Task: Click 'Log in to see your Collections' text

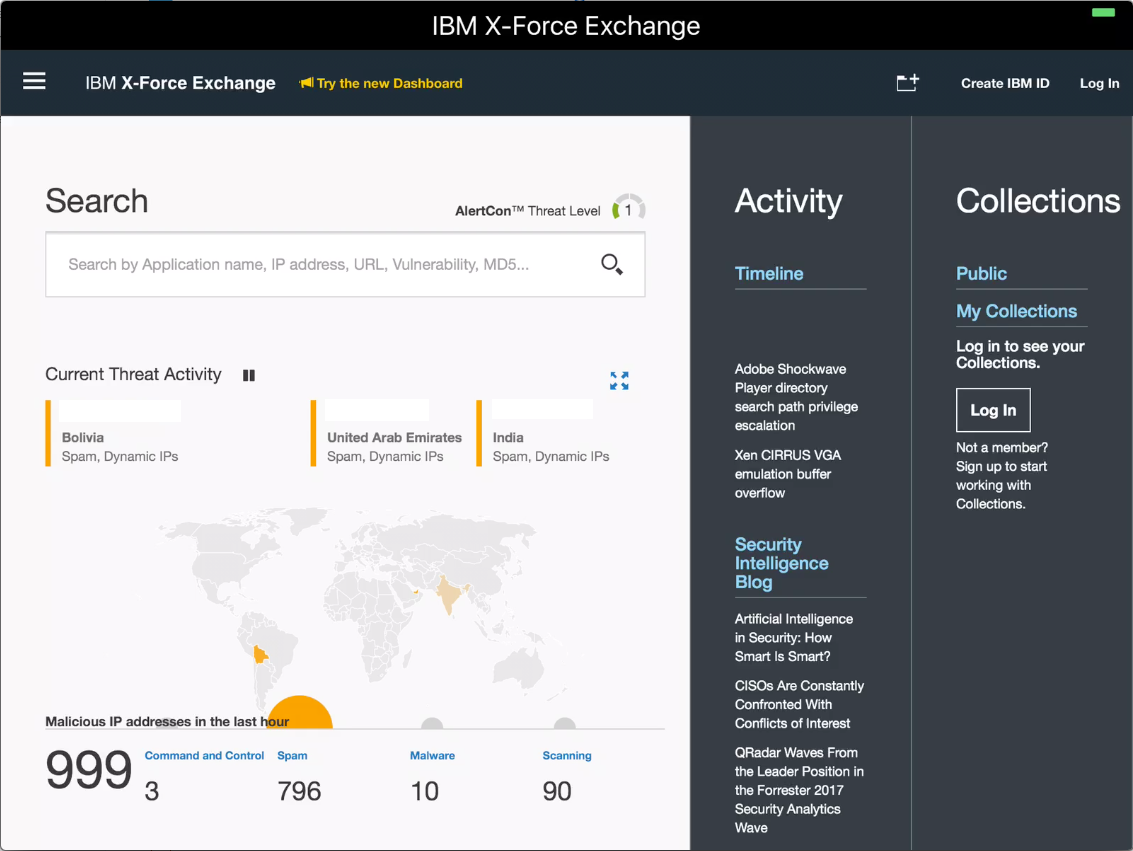Action: click(x=1020, y=355)
